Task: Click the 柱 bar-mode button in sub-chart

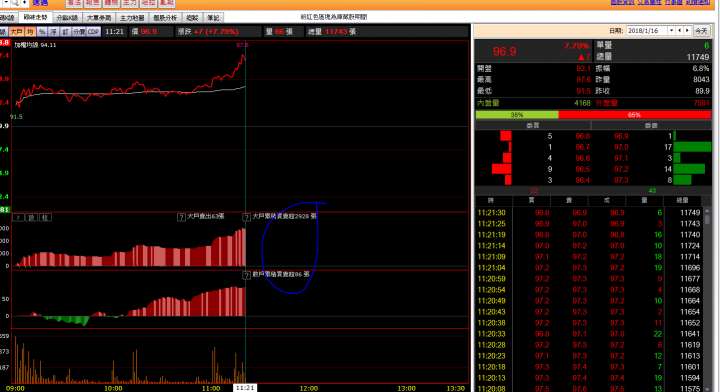Action: (x=45, y=217)
